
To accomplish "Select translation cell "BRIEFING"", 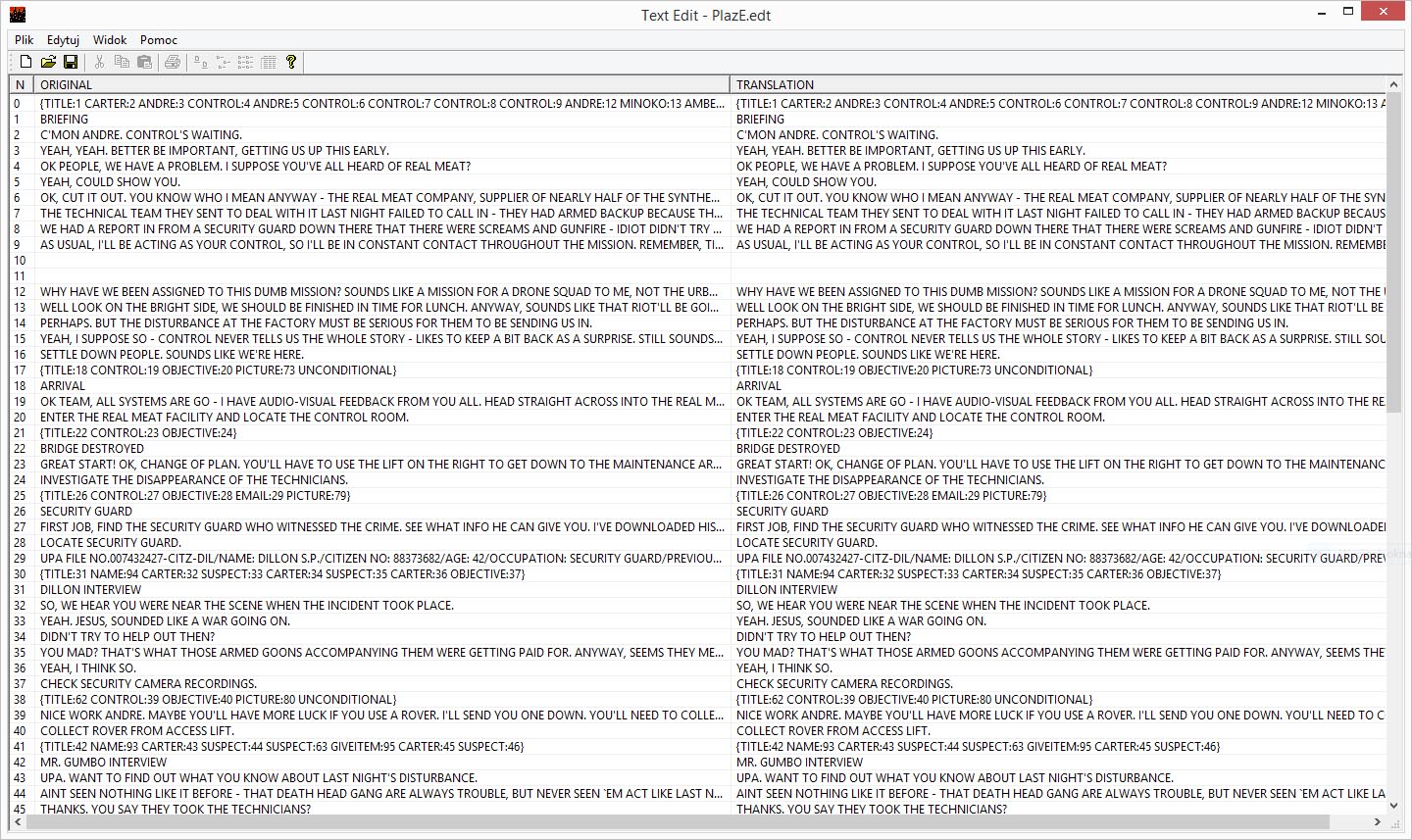I will pos(760,120).
